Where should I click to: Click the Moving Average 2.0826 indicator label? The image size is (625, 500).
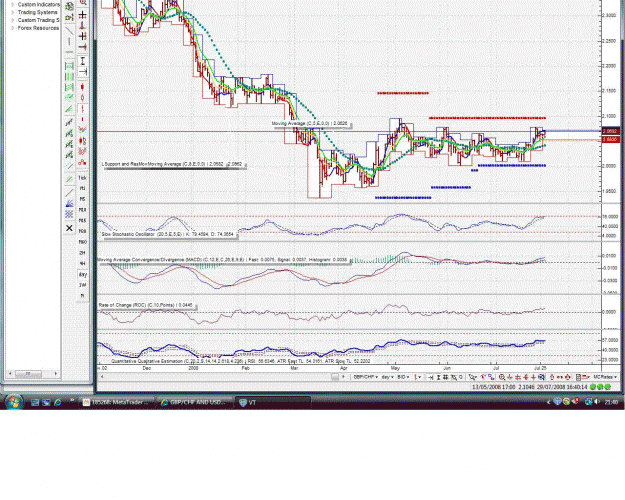pyautogui.click(x=309, y=124)
